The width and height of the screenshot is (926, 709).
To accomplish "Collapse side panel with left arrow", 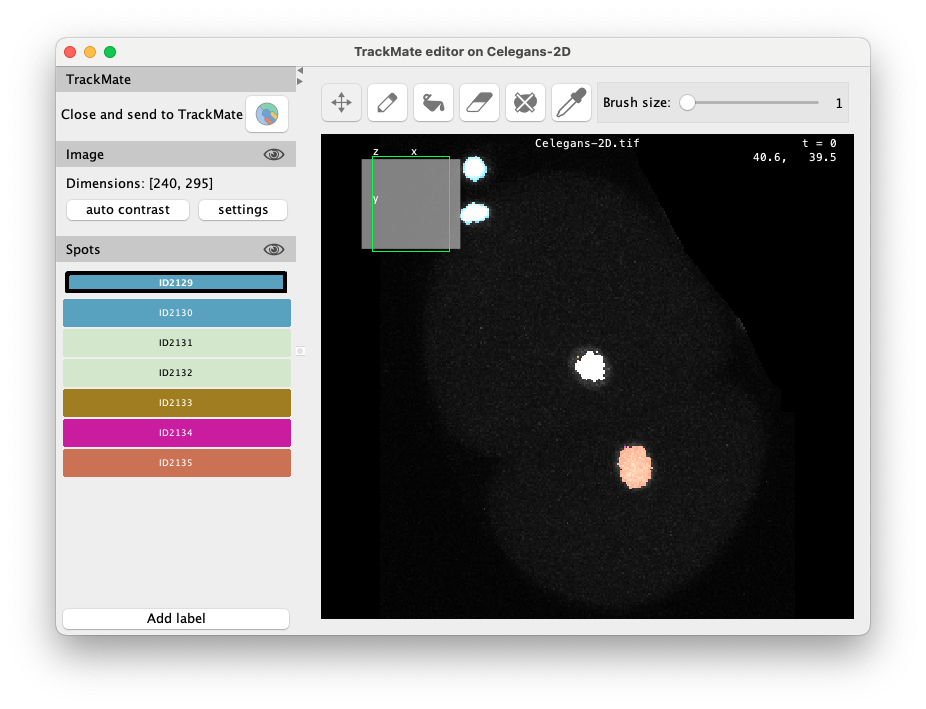I will pos(300,71).
